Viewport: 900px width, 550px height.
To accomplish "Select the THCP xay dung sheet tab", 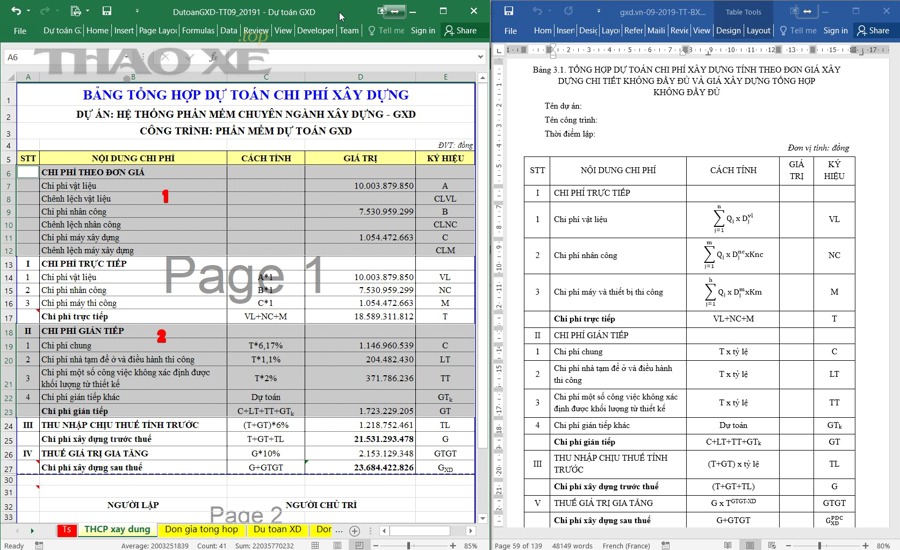I will tap(117, 529).
